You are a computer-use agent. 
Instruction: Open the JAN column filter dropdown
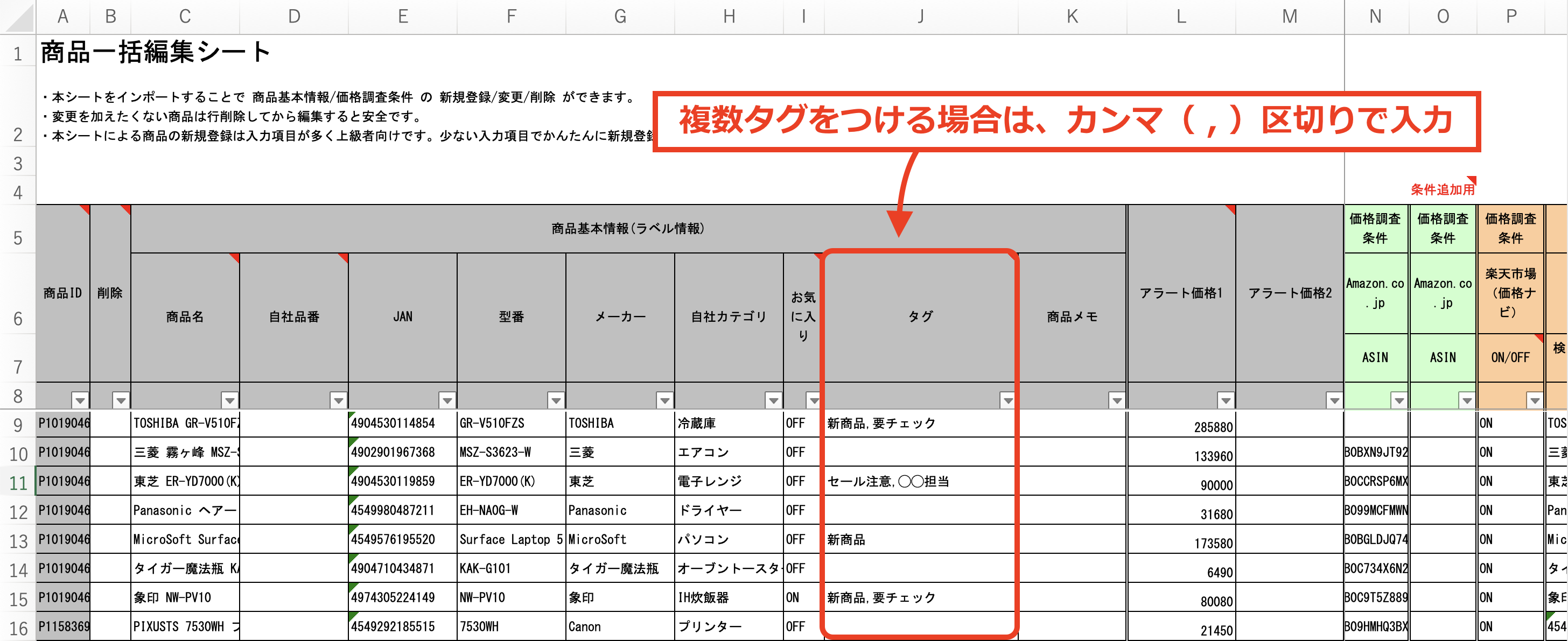[x=447, y=400]
